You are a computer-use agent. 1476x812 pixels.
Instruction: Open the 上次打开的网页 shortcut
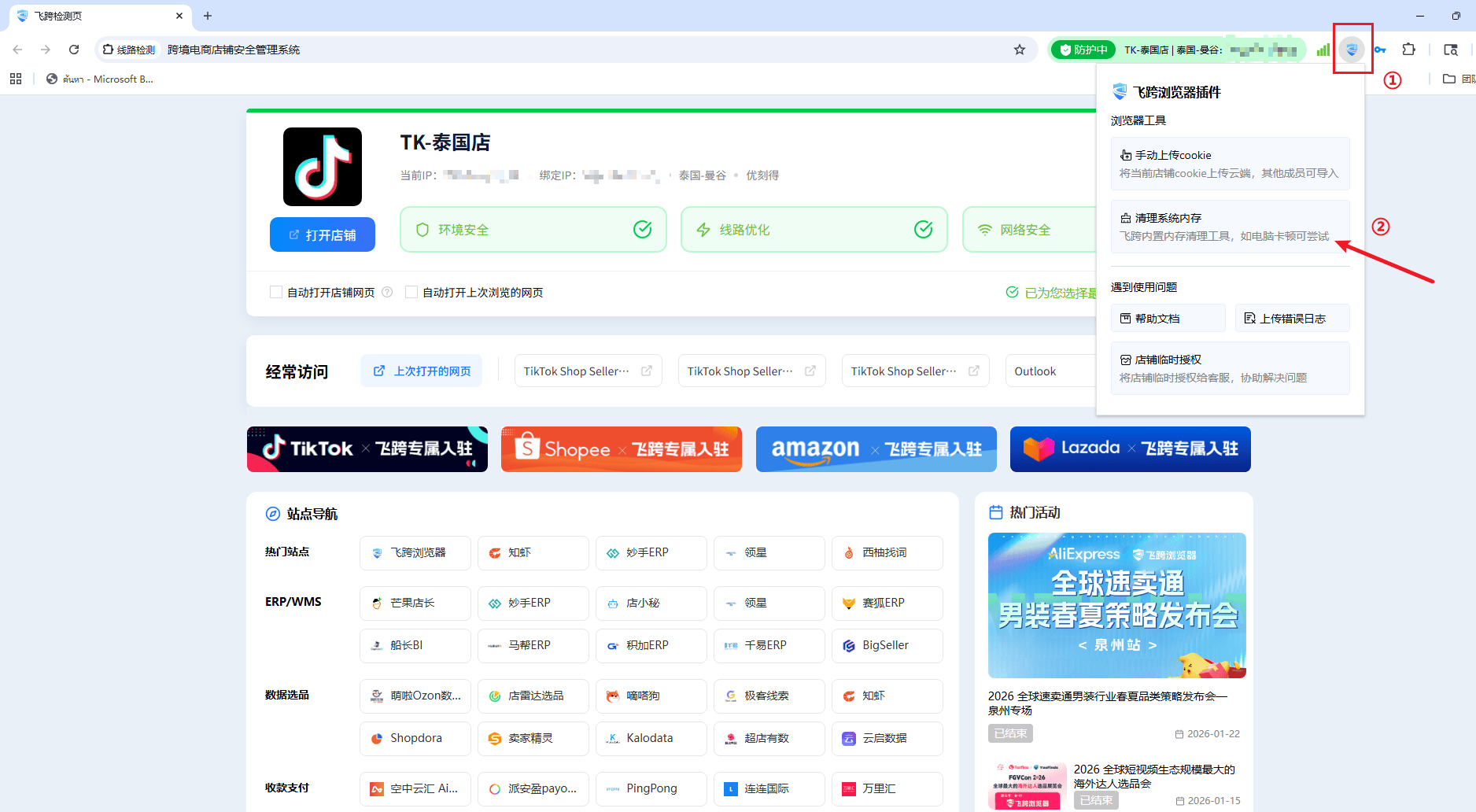pos(422,371)
